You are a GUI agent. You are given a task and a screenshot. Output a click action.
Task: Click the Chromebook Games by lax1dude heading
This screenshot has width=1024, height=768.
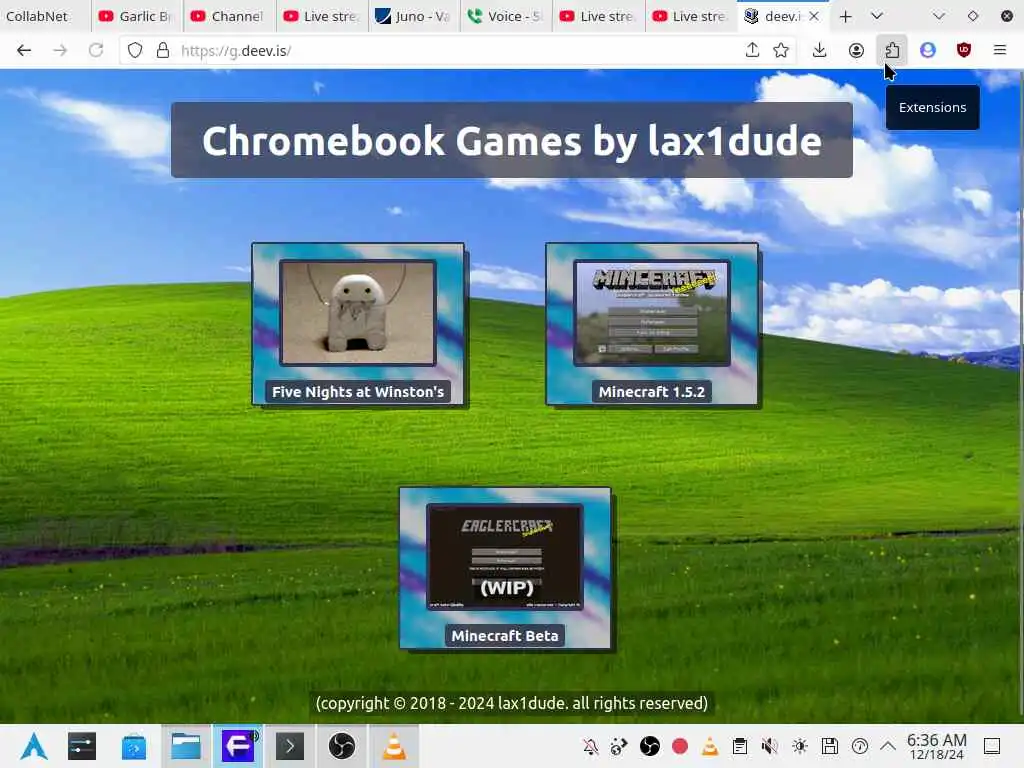pyautogui.click(x=511, y=140)
